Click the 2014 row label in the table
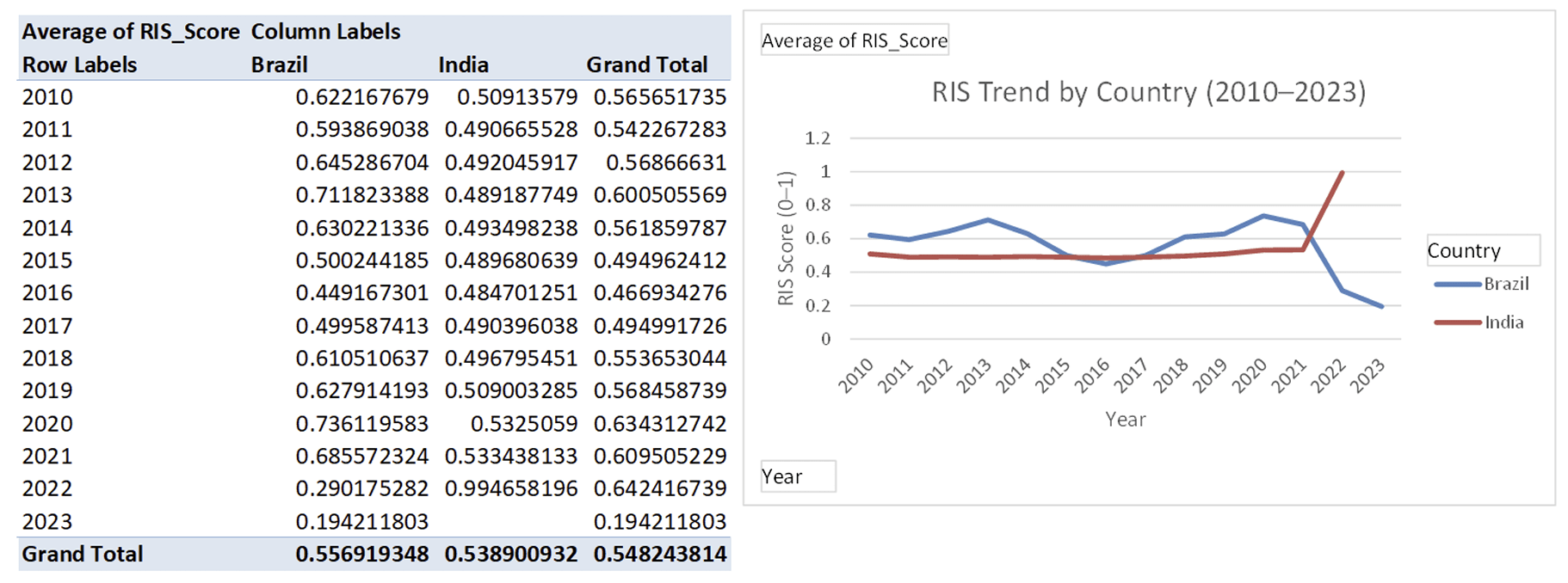 coord(47,228)
